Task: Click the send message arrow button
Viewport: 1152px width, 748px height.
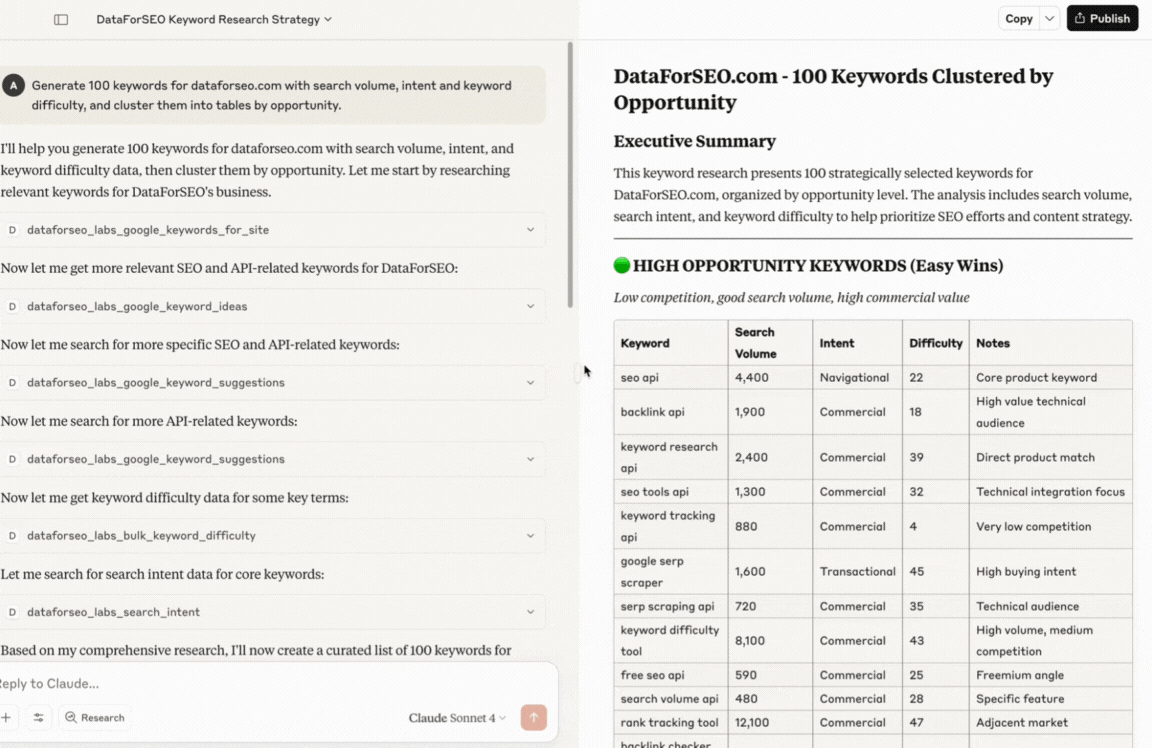Action: (x=533, y=717)
